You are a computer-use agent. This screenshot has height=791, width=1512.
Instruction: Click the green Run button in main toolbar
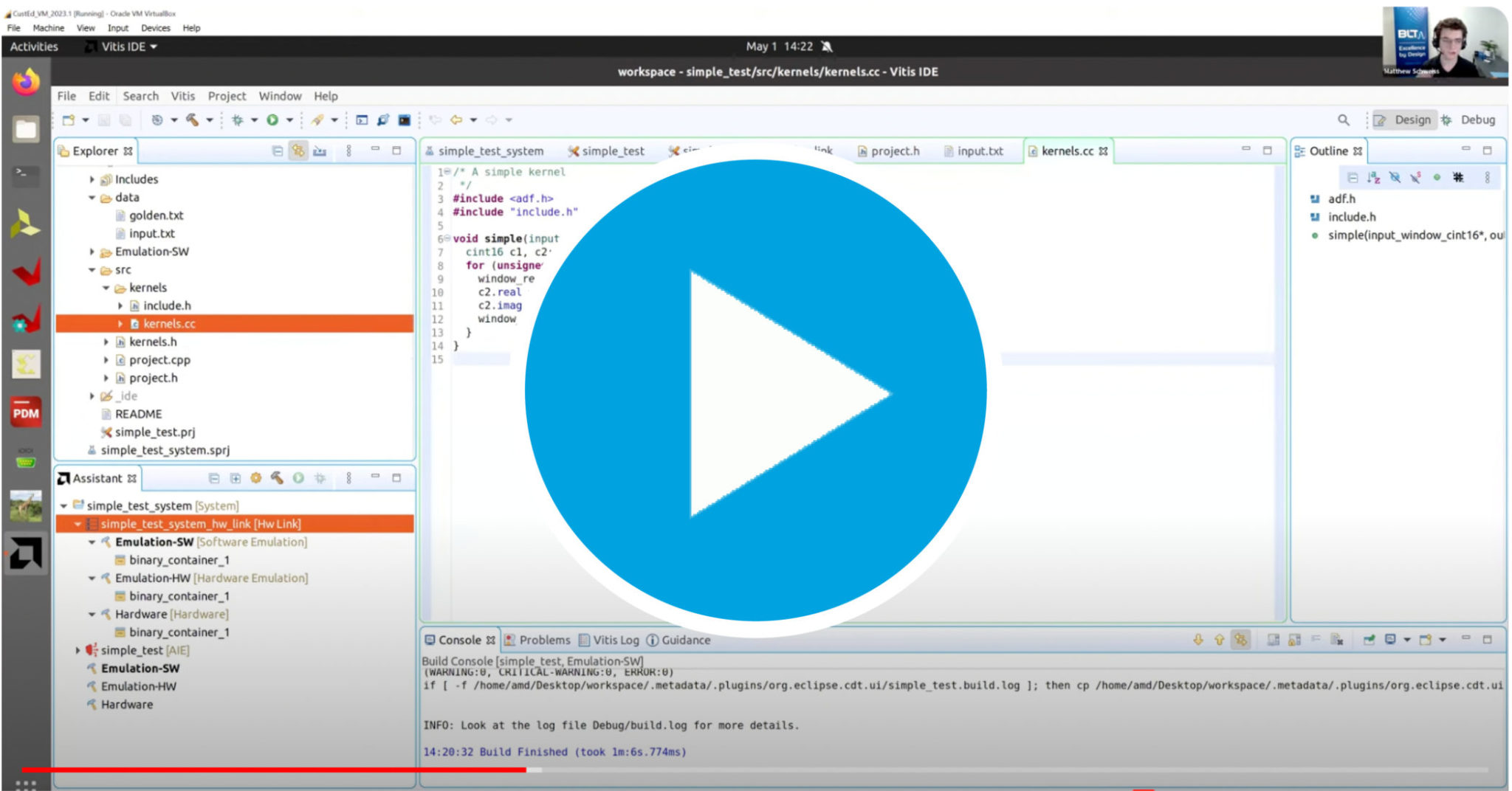coord(272,120)
